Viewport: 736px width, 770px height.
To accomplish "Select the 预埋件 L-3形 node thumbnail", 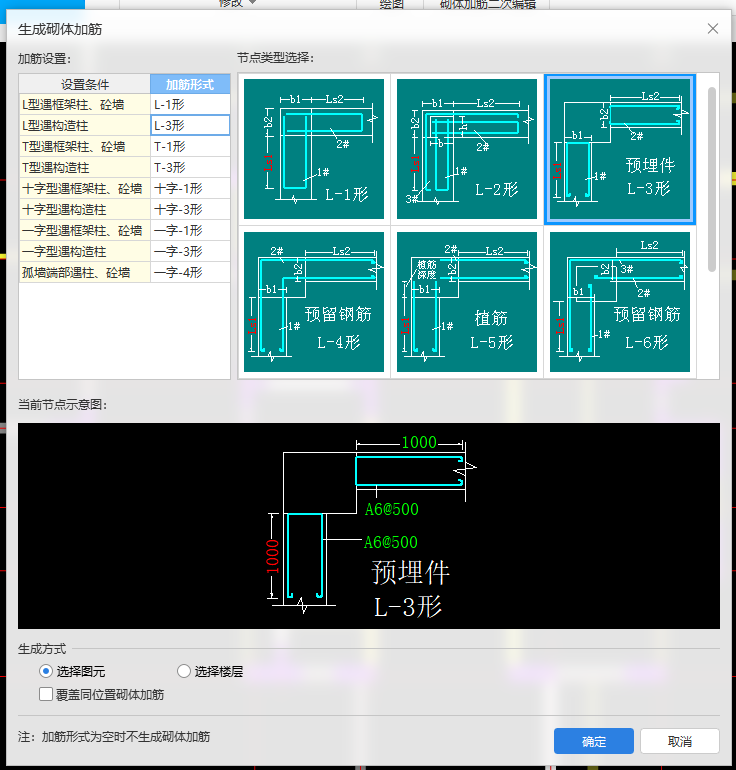I will [x=620, y=149].
